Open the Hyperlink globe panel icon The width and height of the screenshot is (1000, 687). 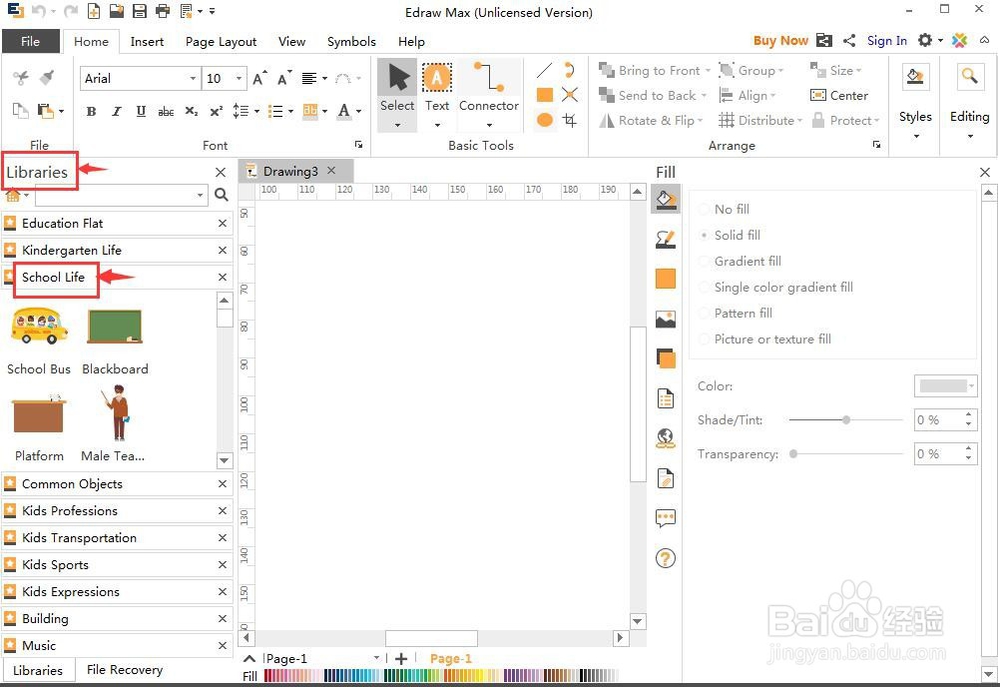(x=666, y=438)
